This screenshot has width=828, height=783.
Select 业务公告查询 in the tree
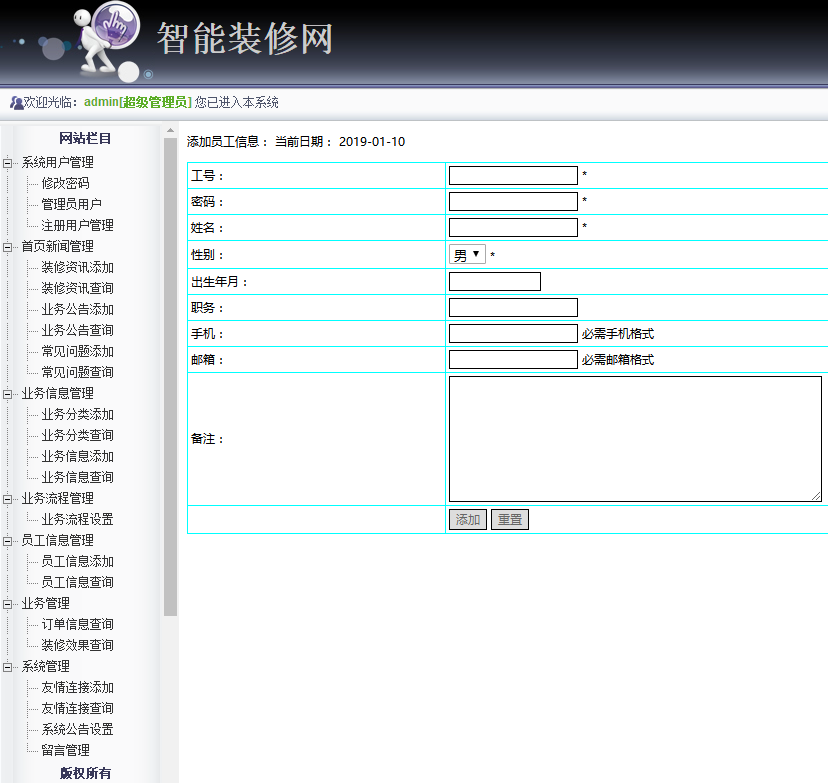pos(78,330)
